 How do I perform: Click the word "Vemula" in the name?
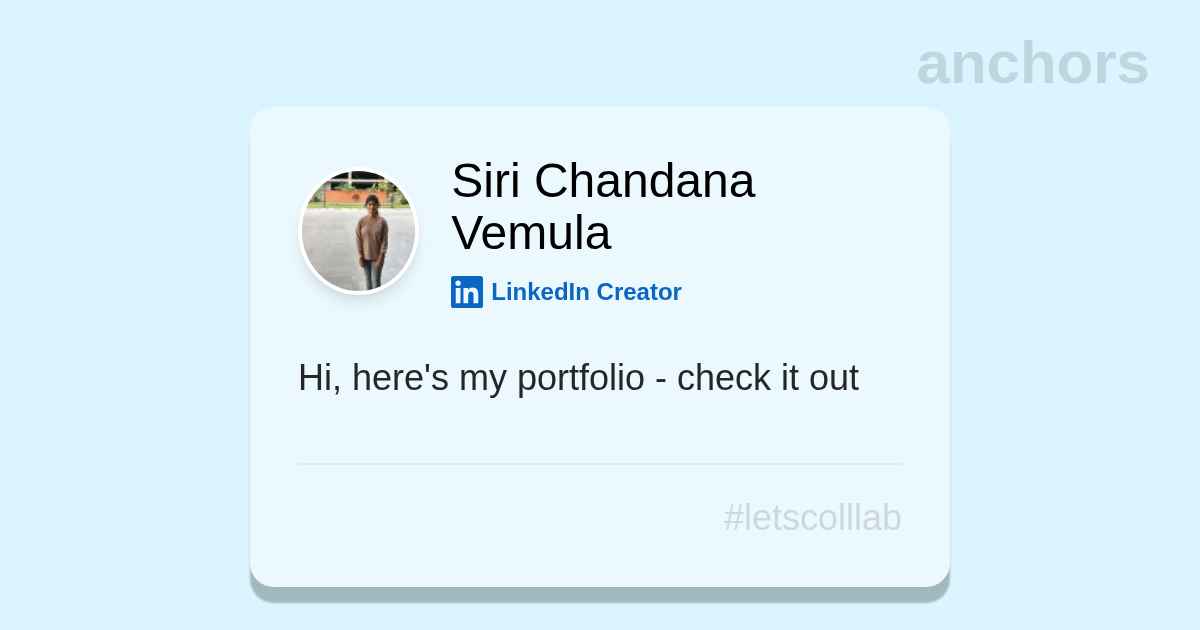click(x=531, y=233)
